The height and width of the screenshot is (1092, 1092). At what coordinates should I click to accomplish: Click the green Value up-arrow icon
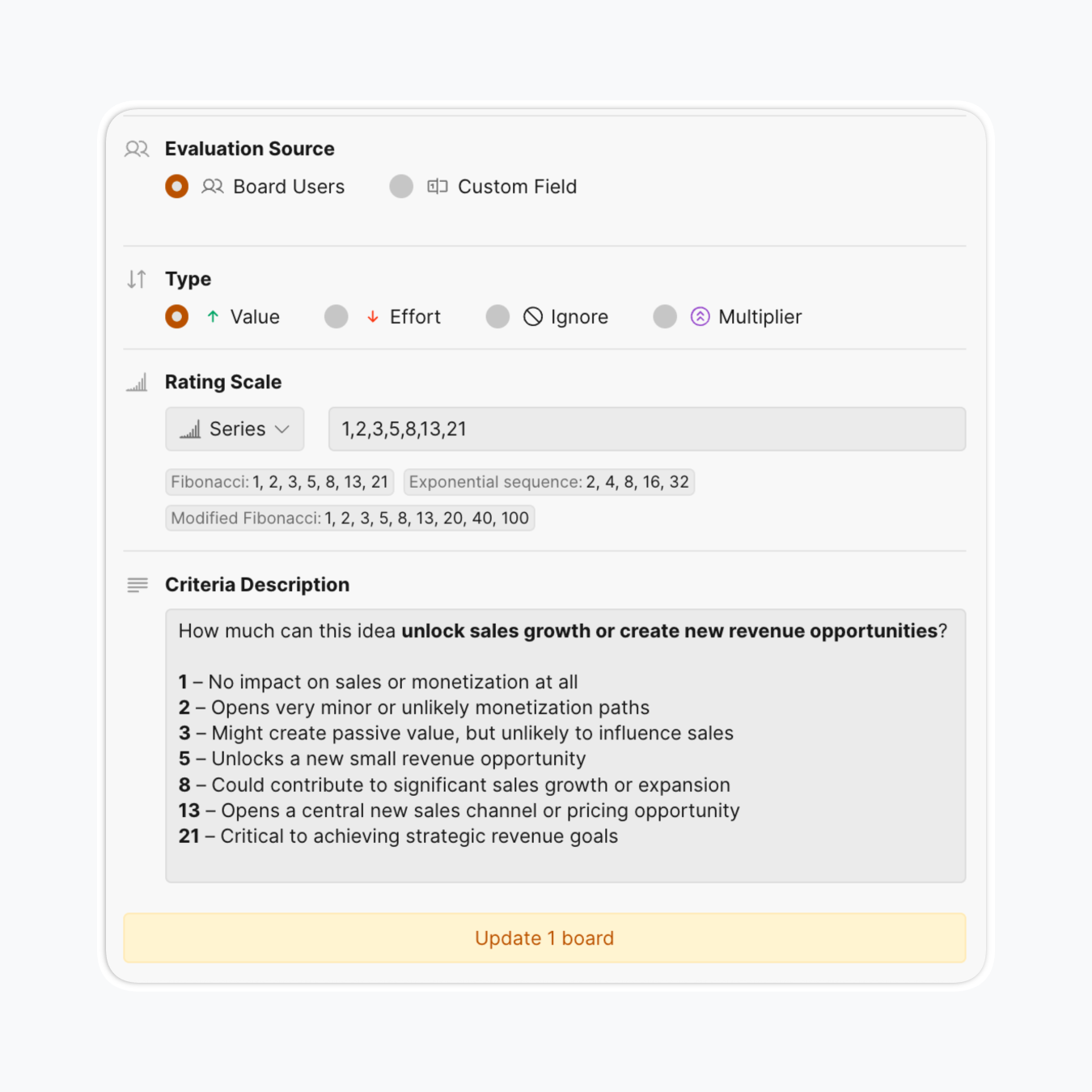[x=213, y=317]
